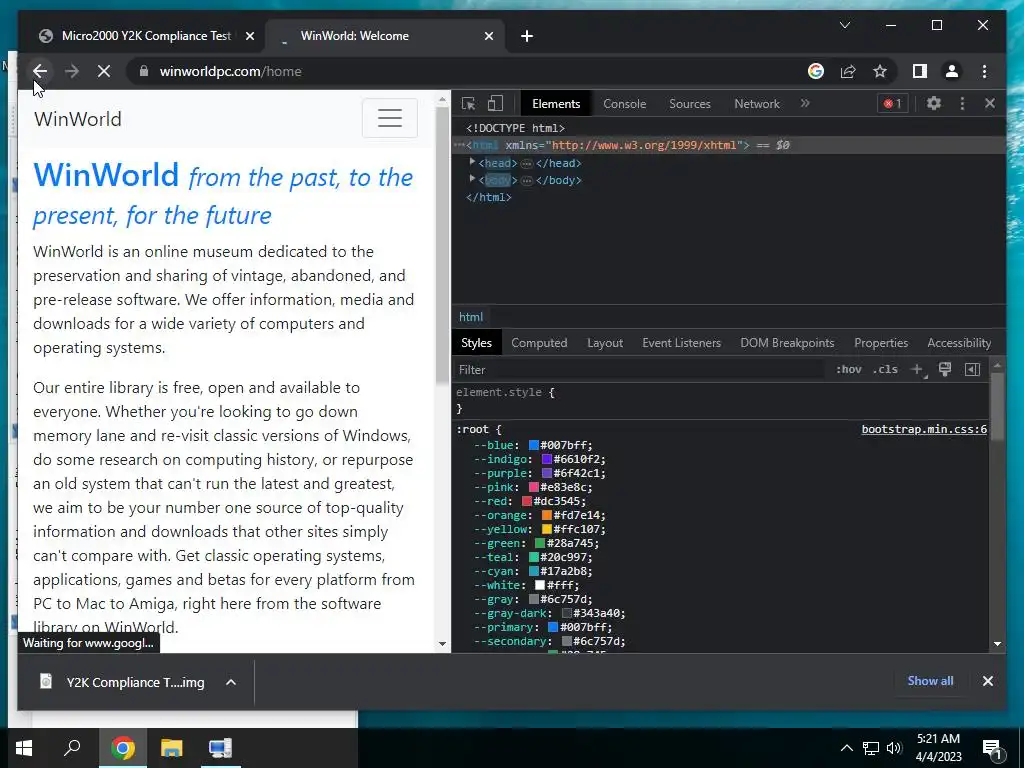Click the --indigo color swatch
This screenshot has width=1024, height=768.
[547, 460]
